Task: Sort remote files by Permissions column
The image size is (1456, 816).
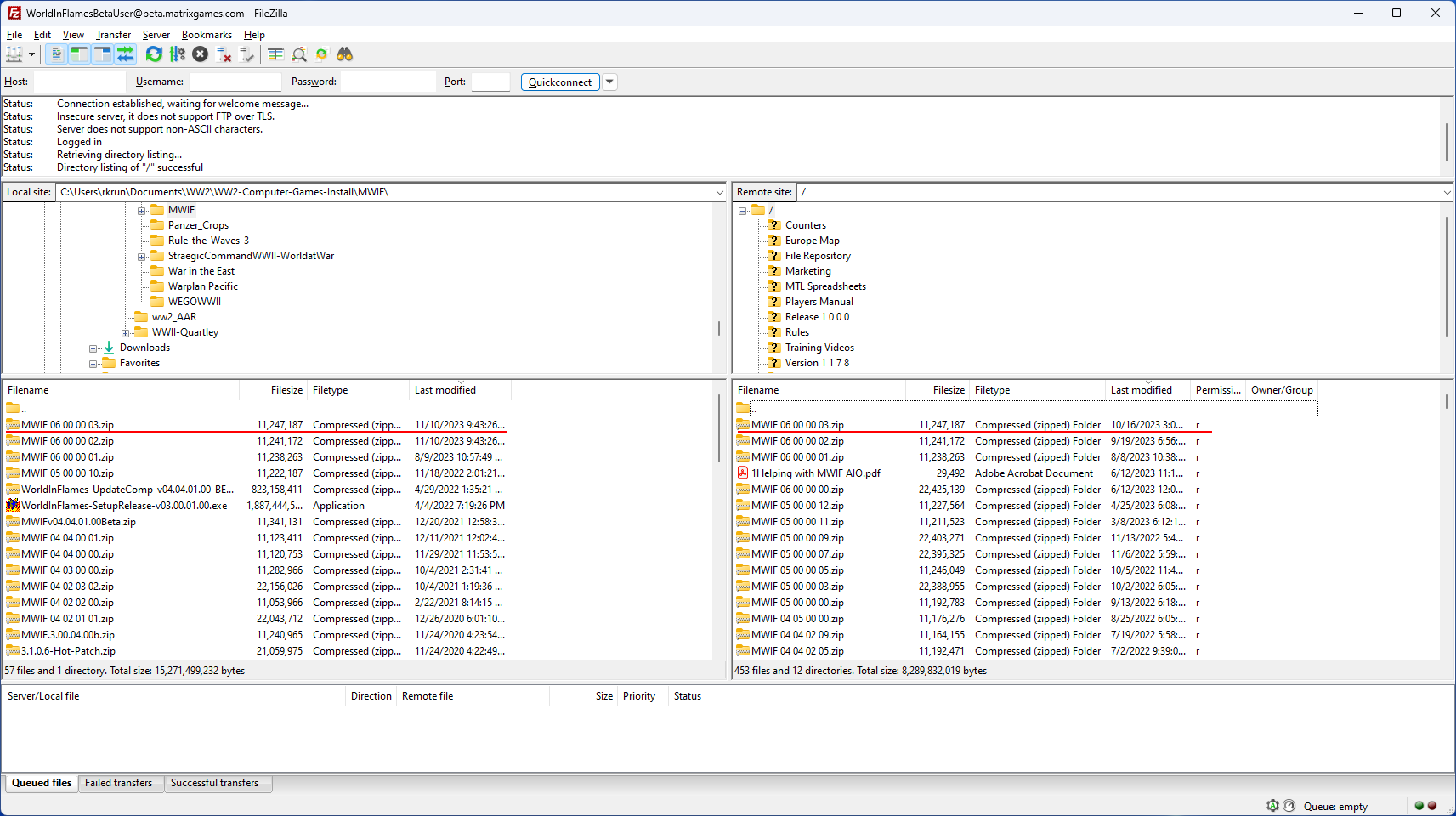Action: tap(1218, 390)
